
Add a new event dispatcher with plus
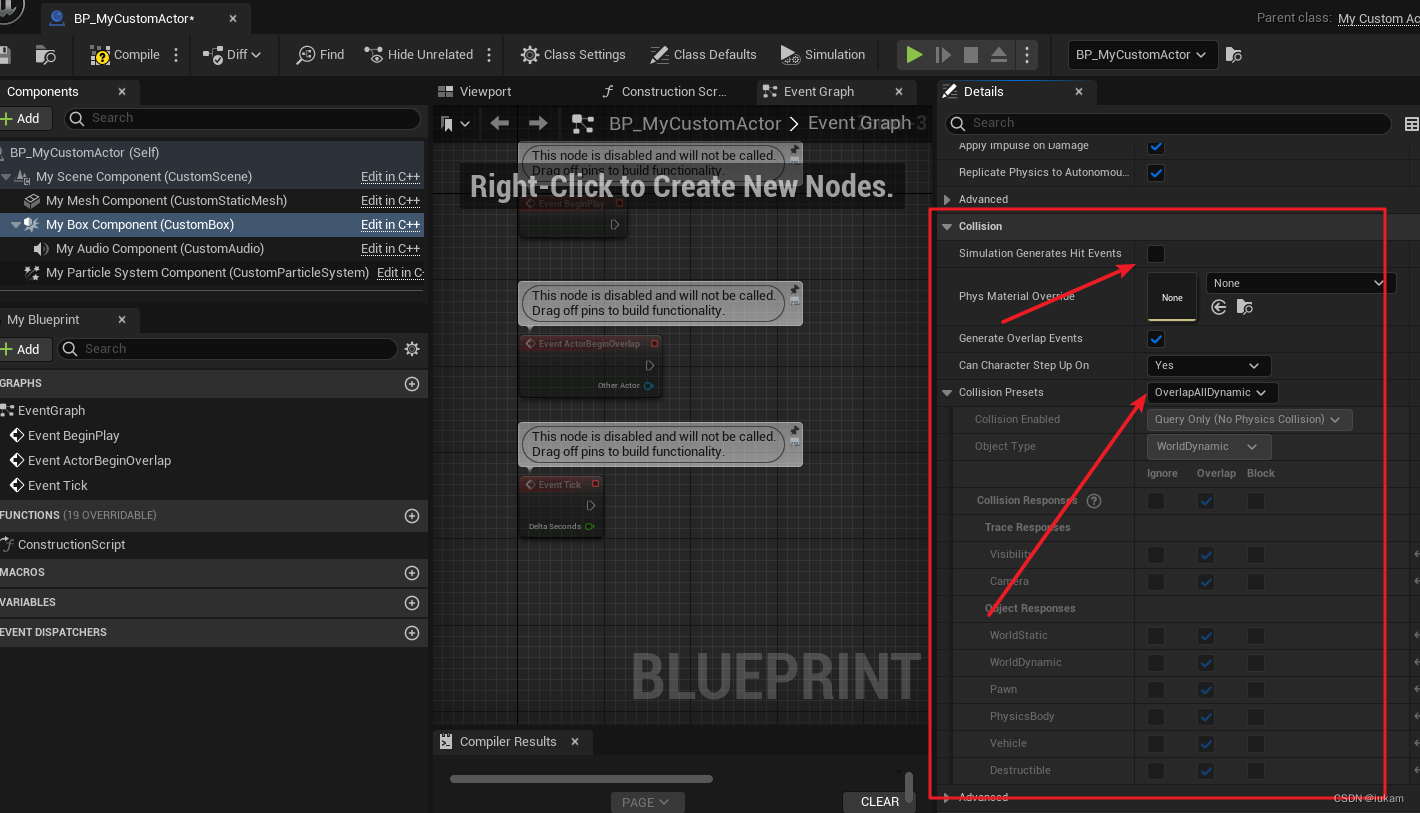(411, 633)
